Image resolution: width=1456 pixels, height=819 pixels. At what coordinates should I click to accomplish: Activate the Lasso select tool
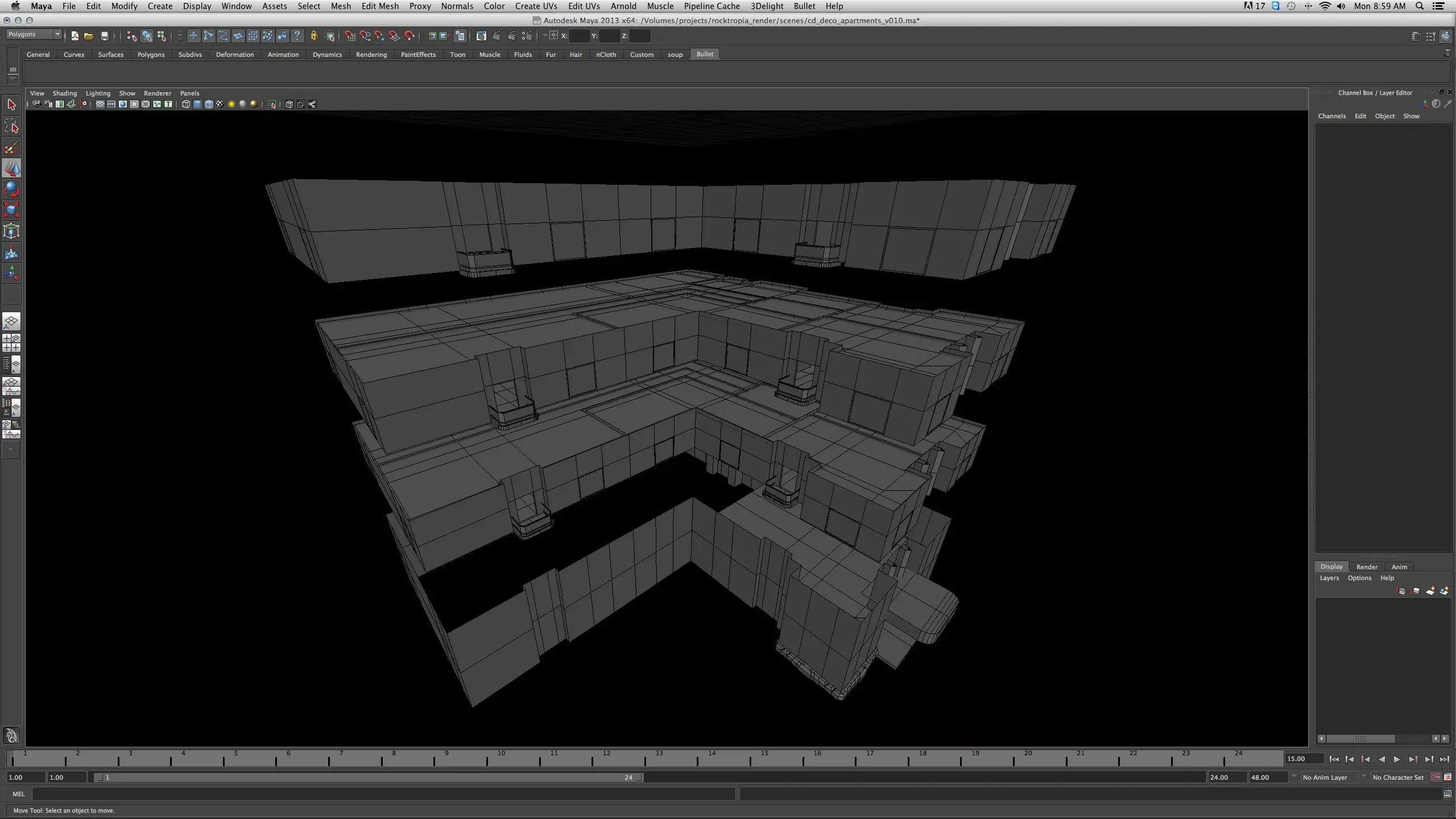(11, 126)
